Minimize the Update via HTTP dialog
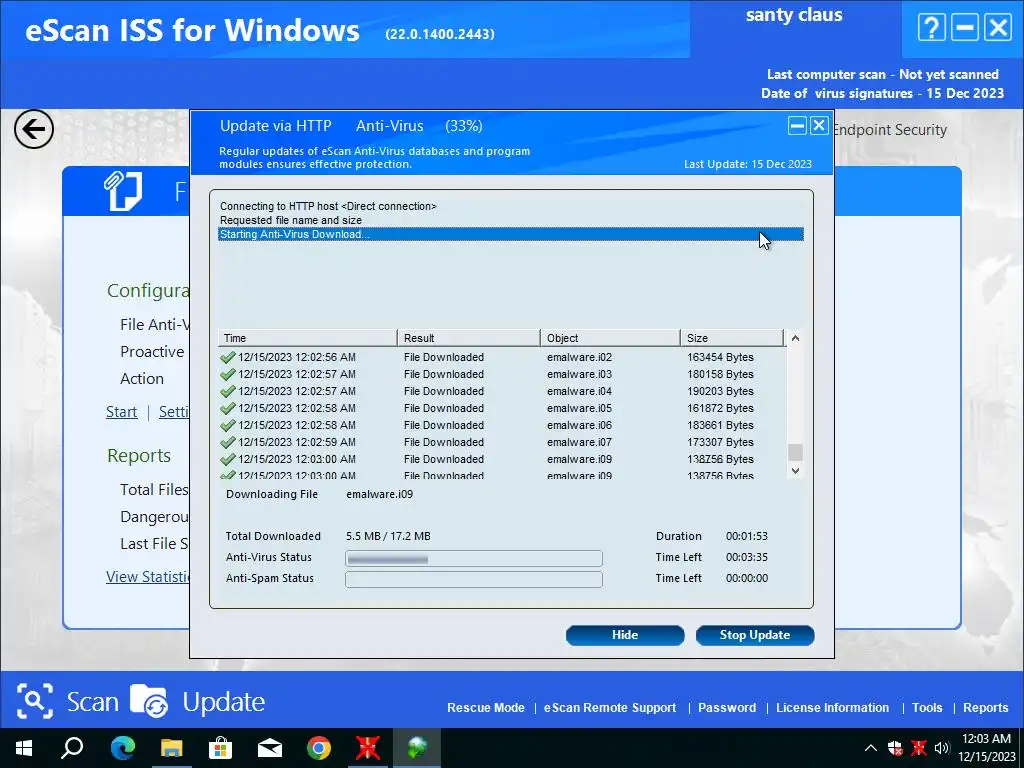This screenshot has width=1024, height=768. coord(797,125)
